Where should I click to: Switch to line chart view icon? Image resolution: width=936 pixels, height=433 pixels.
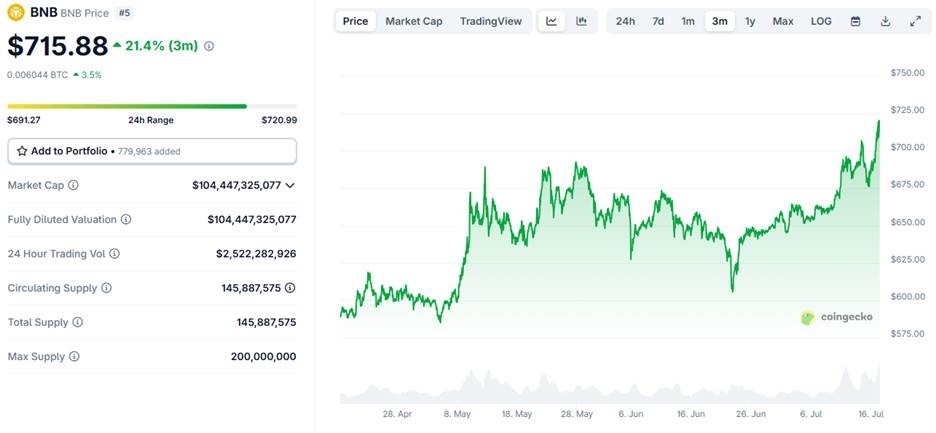(x=552, y=21)
